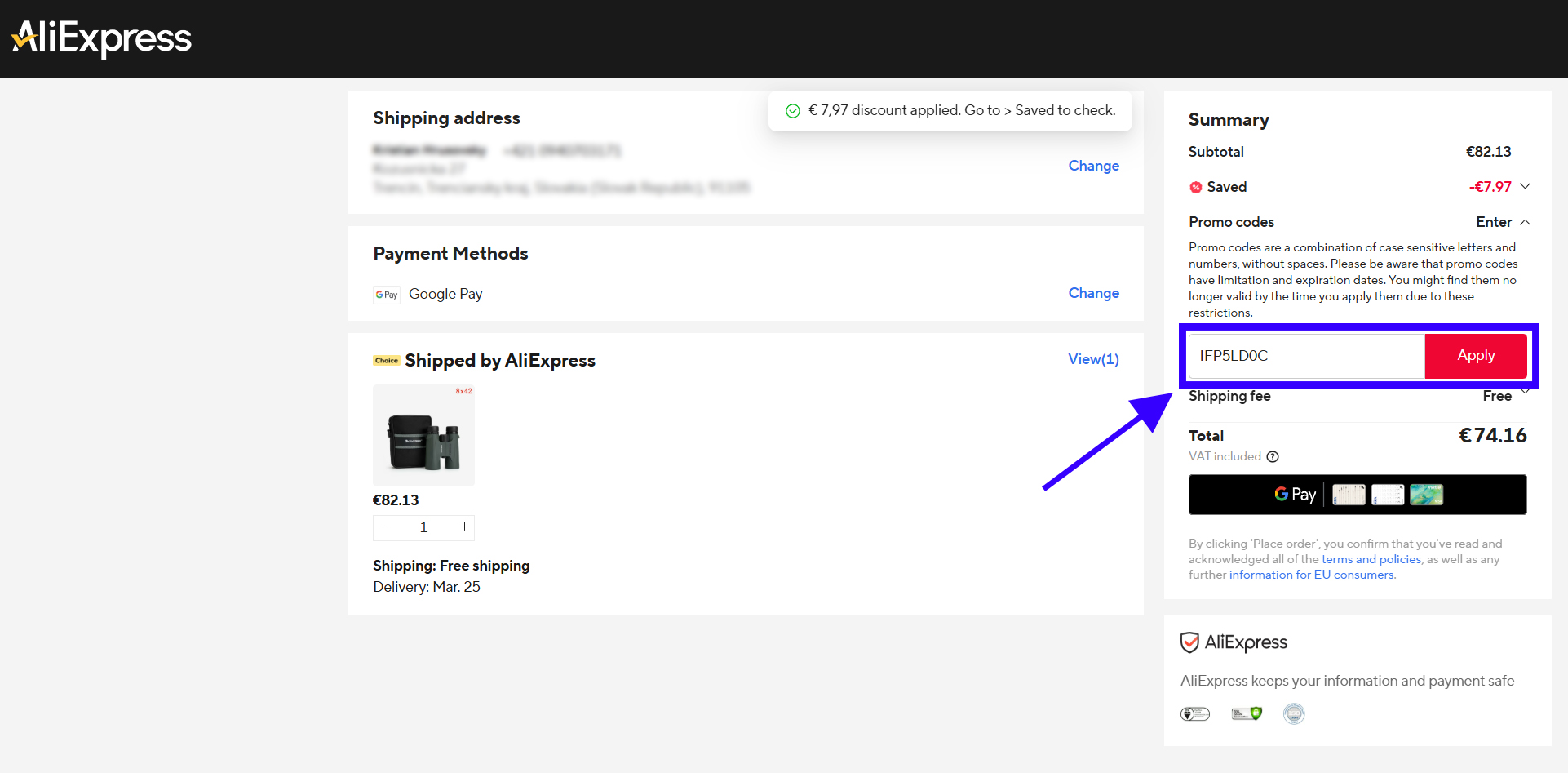
Task: Increase binoculars quantity with plus button
Action: point(464,527)
